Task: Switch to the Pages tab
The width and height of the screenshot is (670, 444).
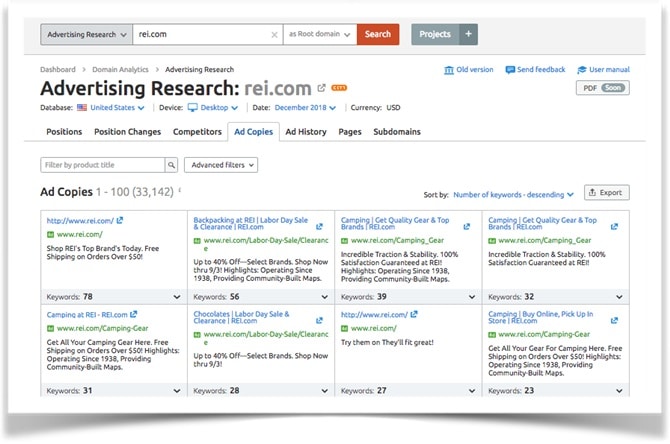Action: point(350,132)
